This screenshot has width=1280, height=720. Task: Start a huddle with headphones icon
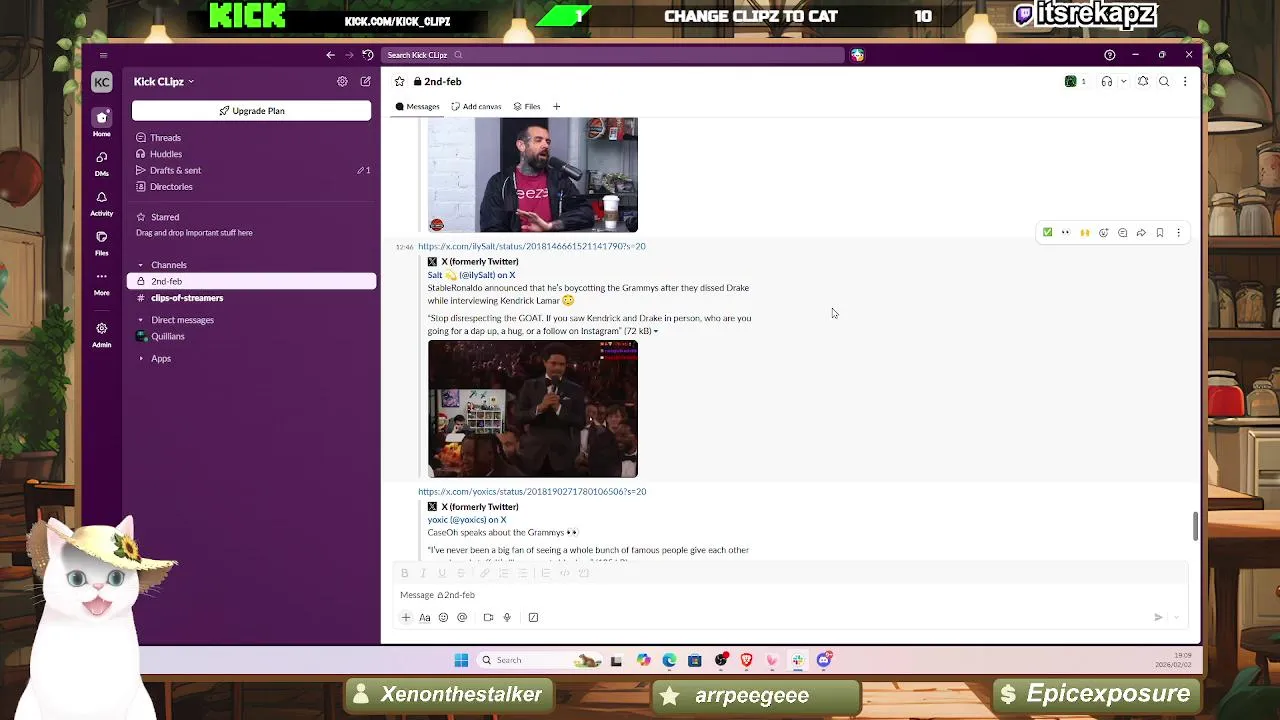1107,82
